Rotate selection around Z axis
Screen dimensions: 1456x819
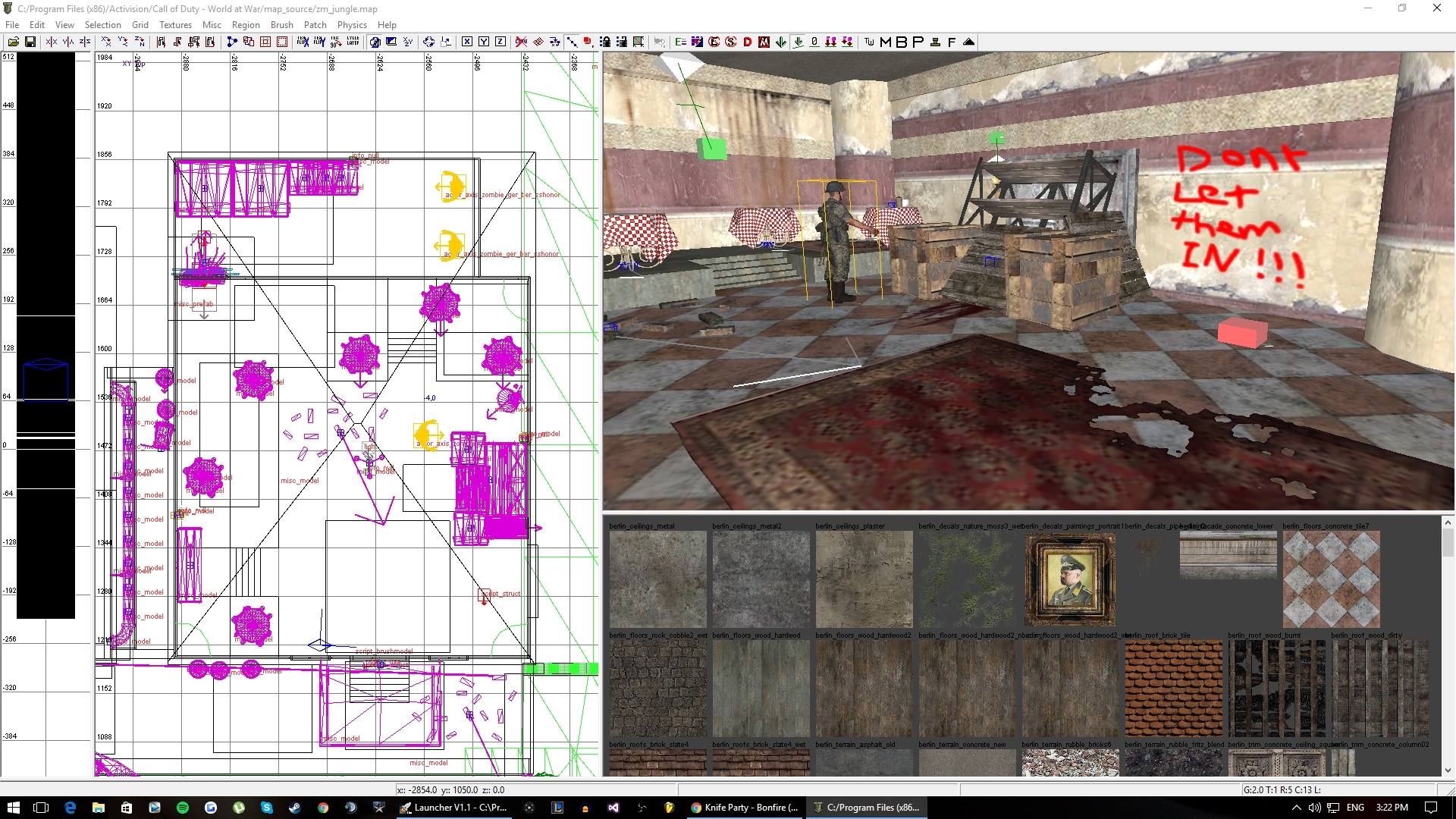tap(140, 42)
